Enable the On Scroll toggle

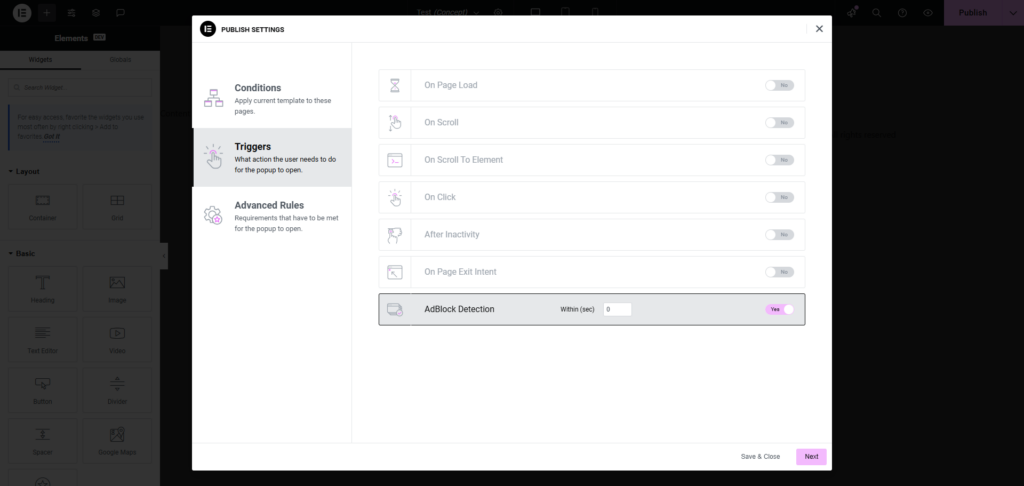779,122
